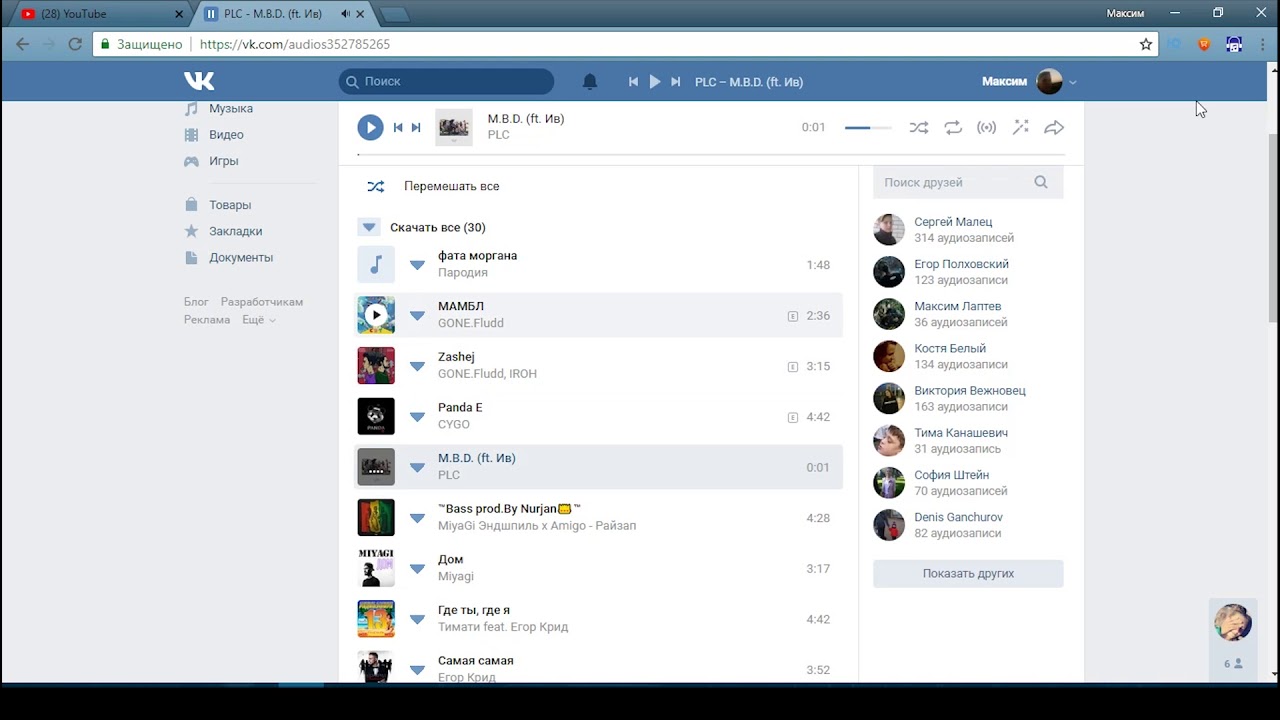Open Документы in left sidebar

[x=240, y=257]
